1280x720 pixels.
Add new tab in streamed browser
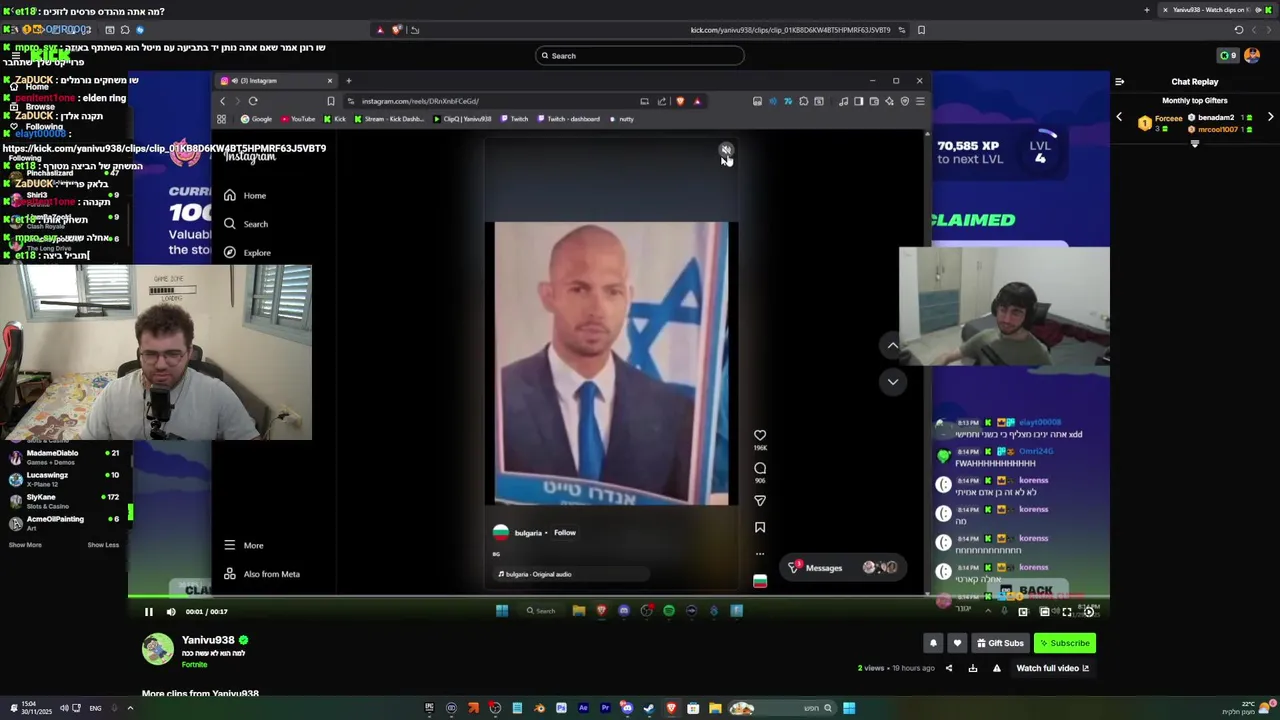pos(348,81)
